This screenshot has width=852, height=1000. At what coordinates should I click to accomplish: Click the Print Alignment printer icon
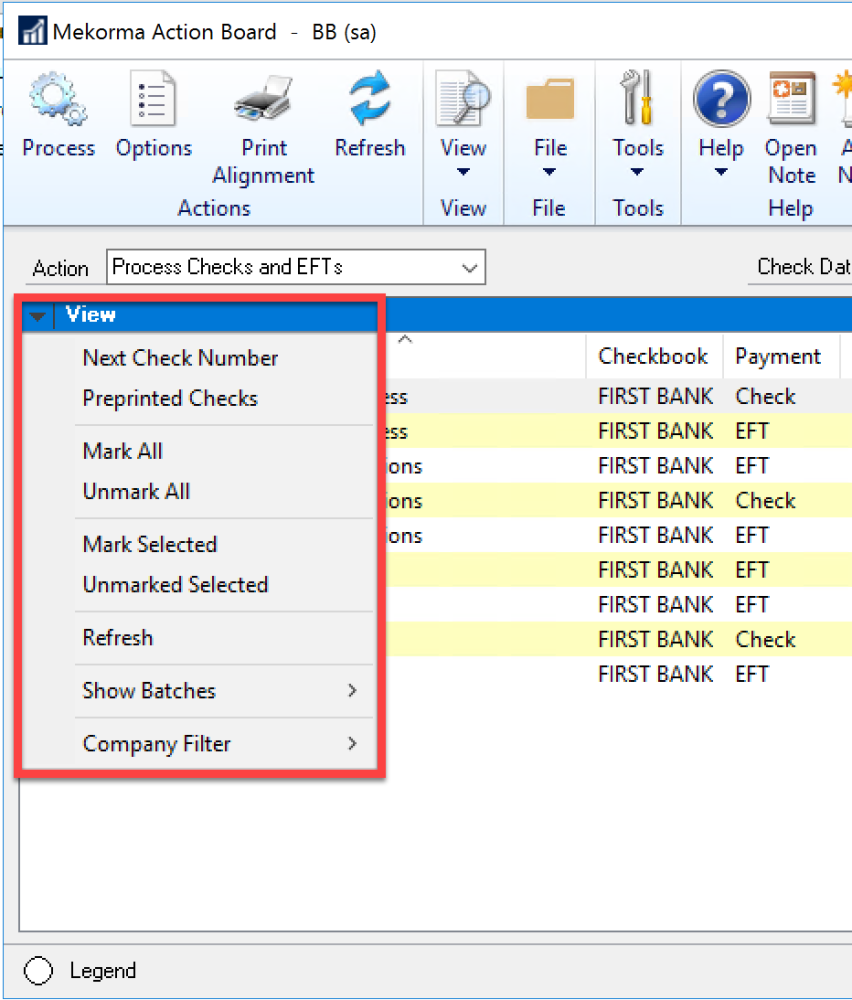[x=263, y=99]
